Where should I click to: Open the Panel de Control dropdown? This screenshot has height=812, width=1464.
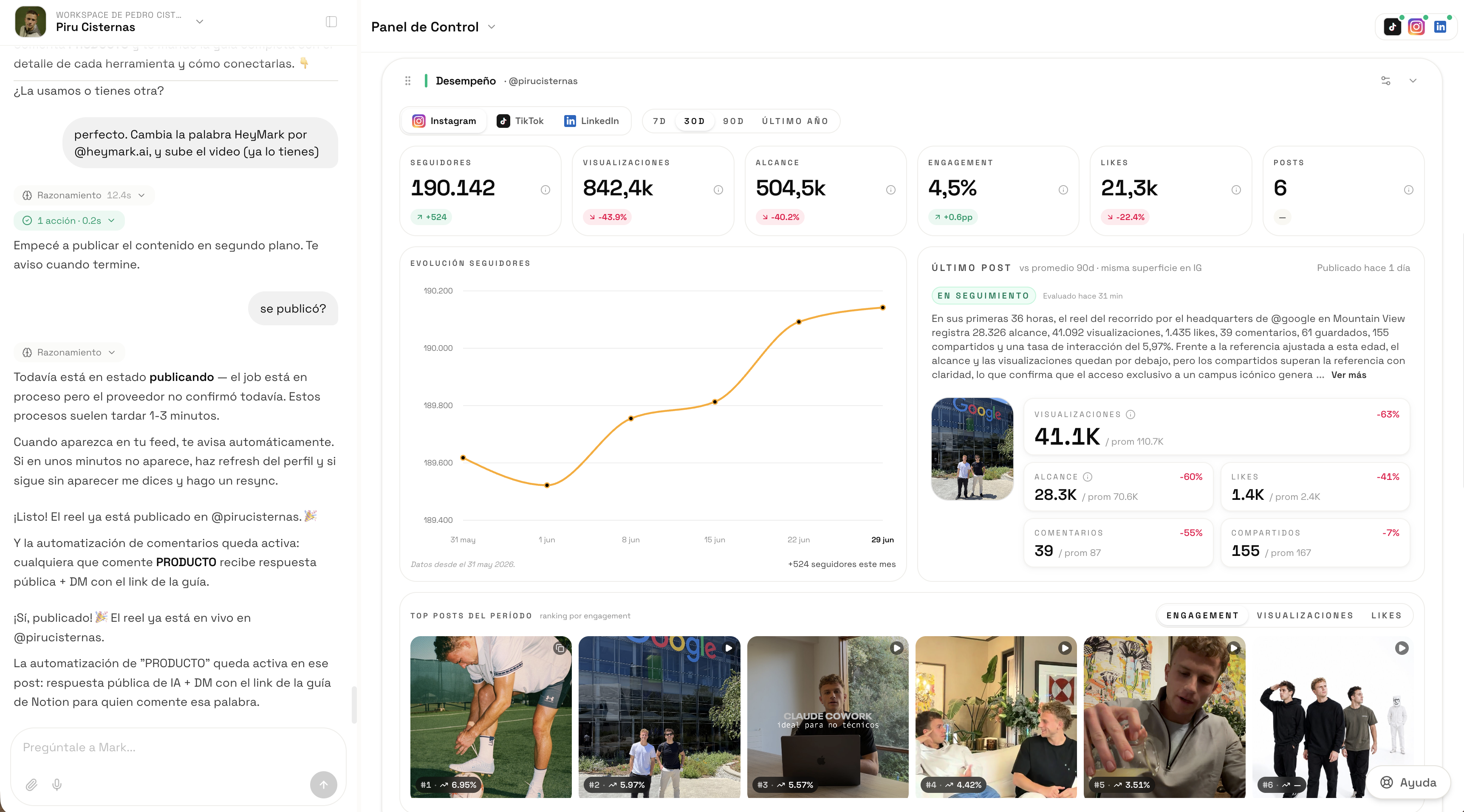434,27
